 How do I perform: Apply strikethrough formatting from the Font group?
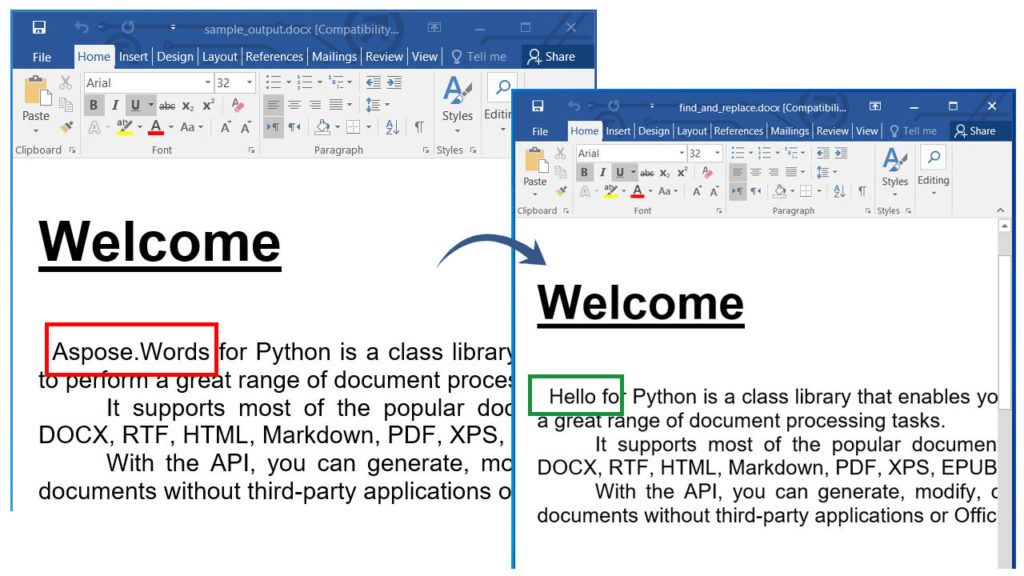pyautogui.click(x=646, y=171)
